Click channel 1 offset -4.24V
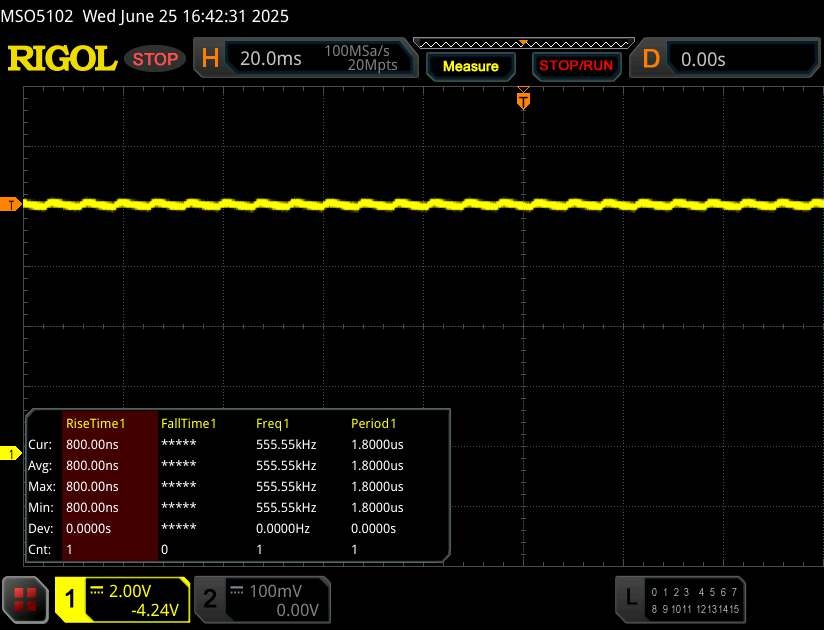The height and width of the screenshot is (630, 824). click(155, 610)
